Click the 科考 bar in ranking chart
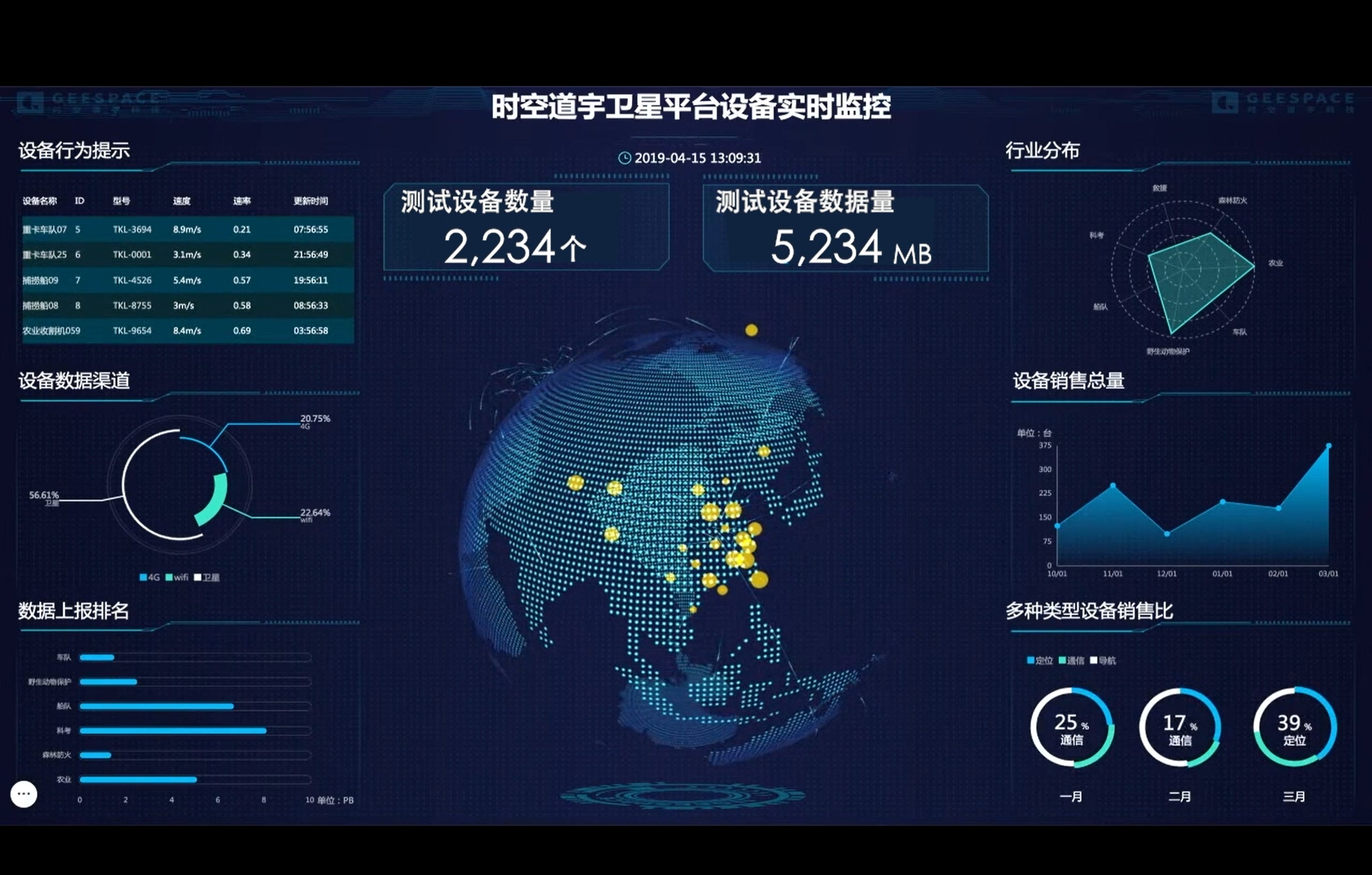The width and height of the screenshot is (1372, 875). pyautogui.click(x=173, y=730)
